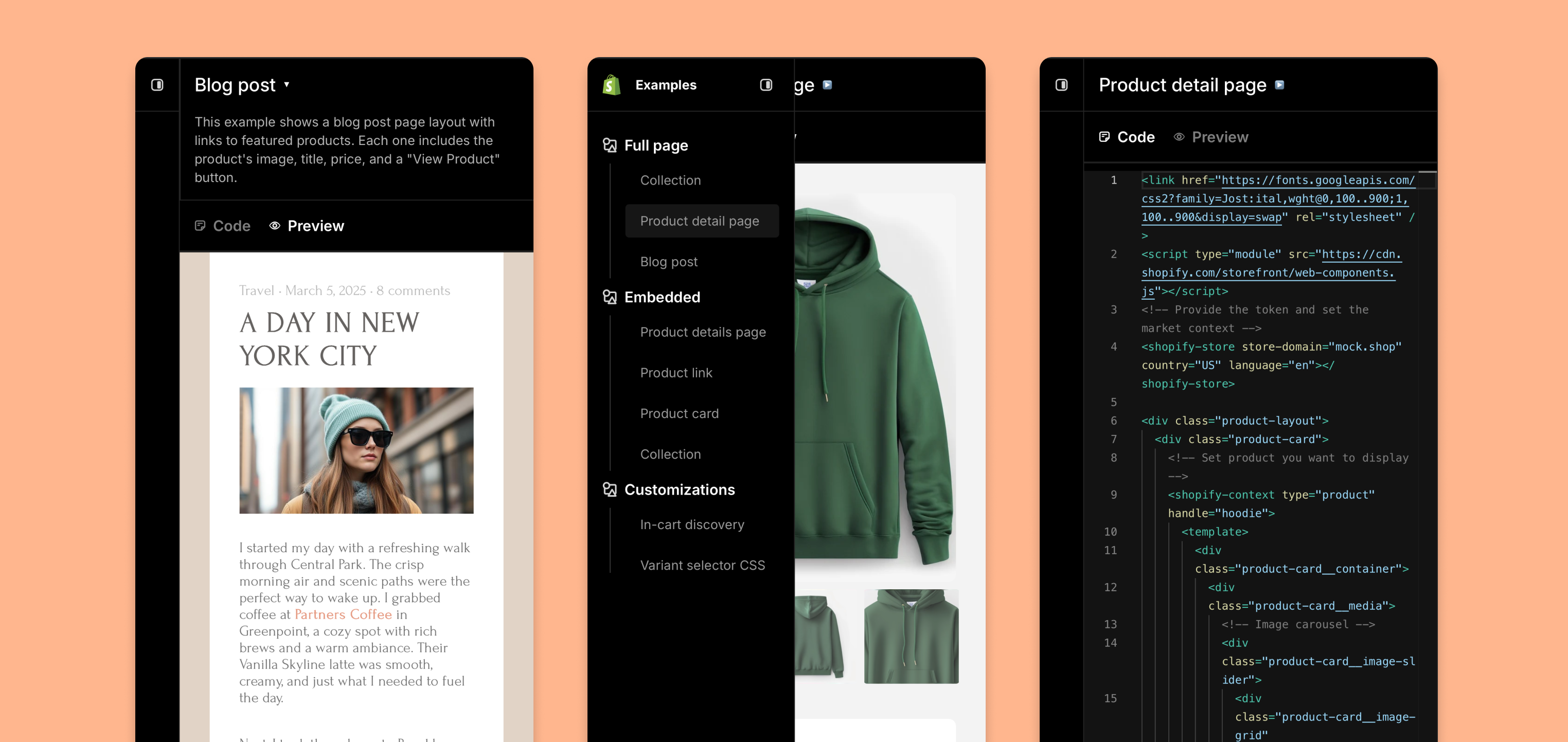Collapse the Examples sidebar with panel icon
This screenshot has width=1568, height=742.
coord(766,84)
